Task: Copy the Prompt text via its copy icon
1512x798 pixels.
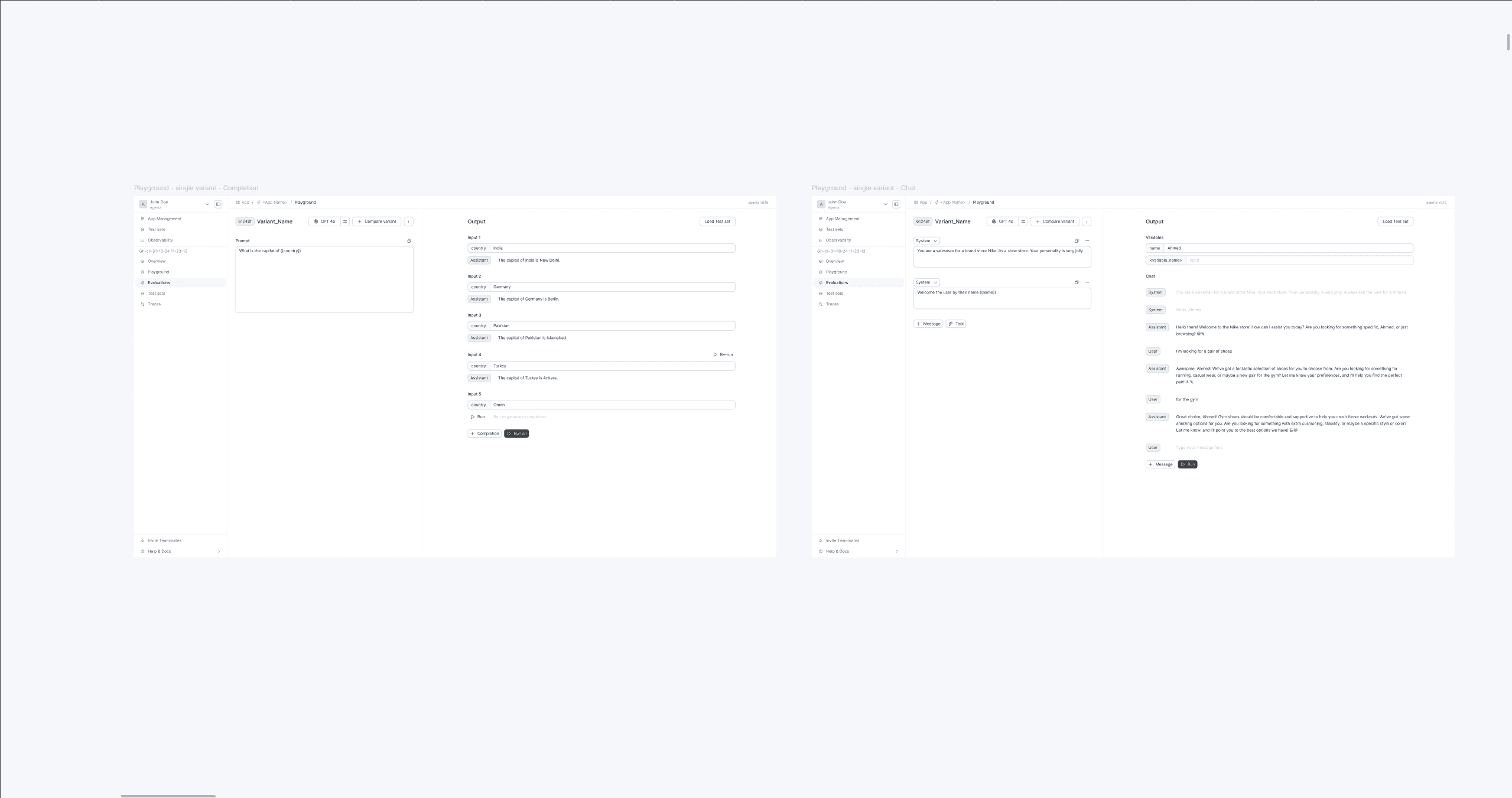Action: [409, 241]
